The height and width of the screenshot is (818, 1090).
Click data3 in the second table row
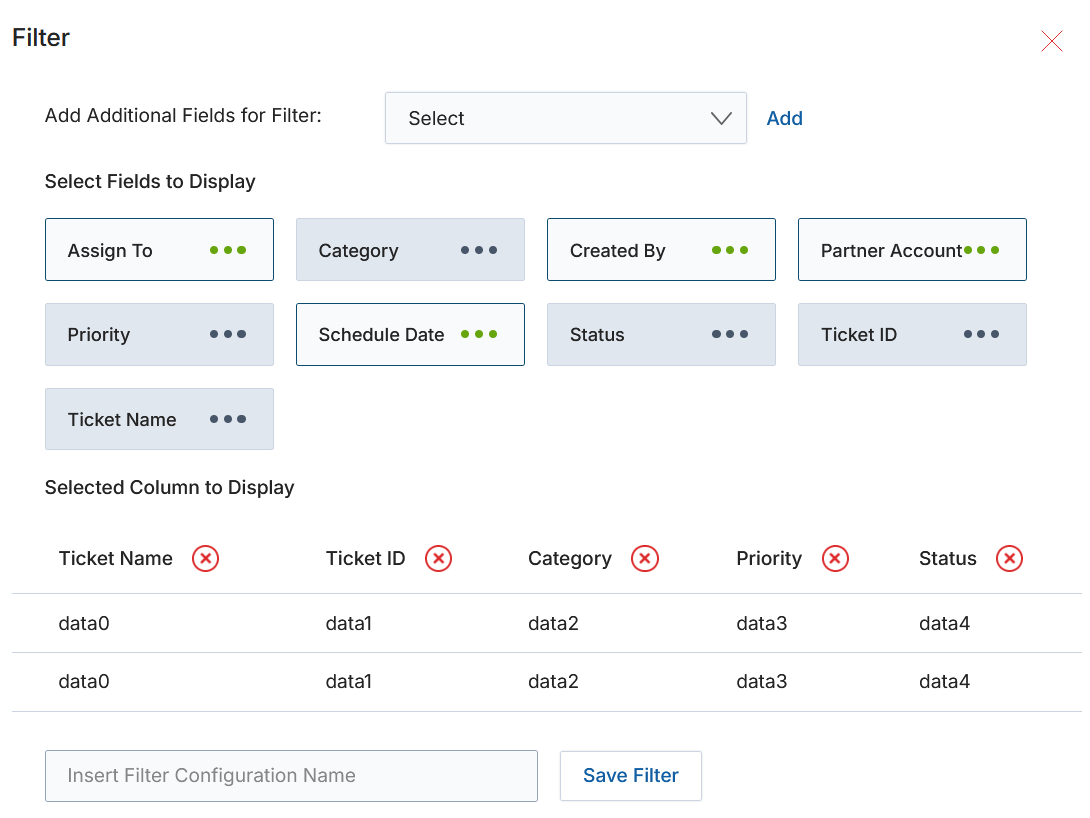pyautogui.click(x=762, y=681)
